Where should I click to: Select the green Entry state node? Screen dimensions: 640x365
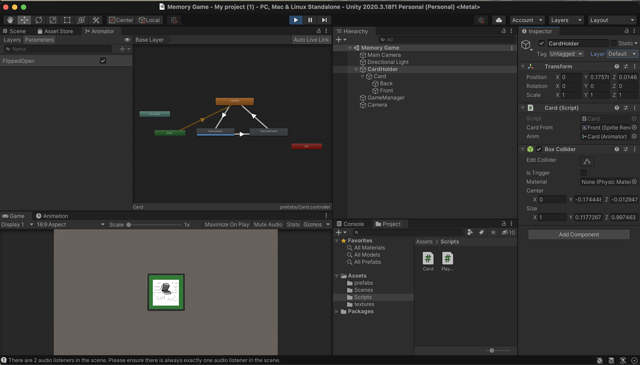(x=170, y=133)
